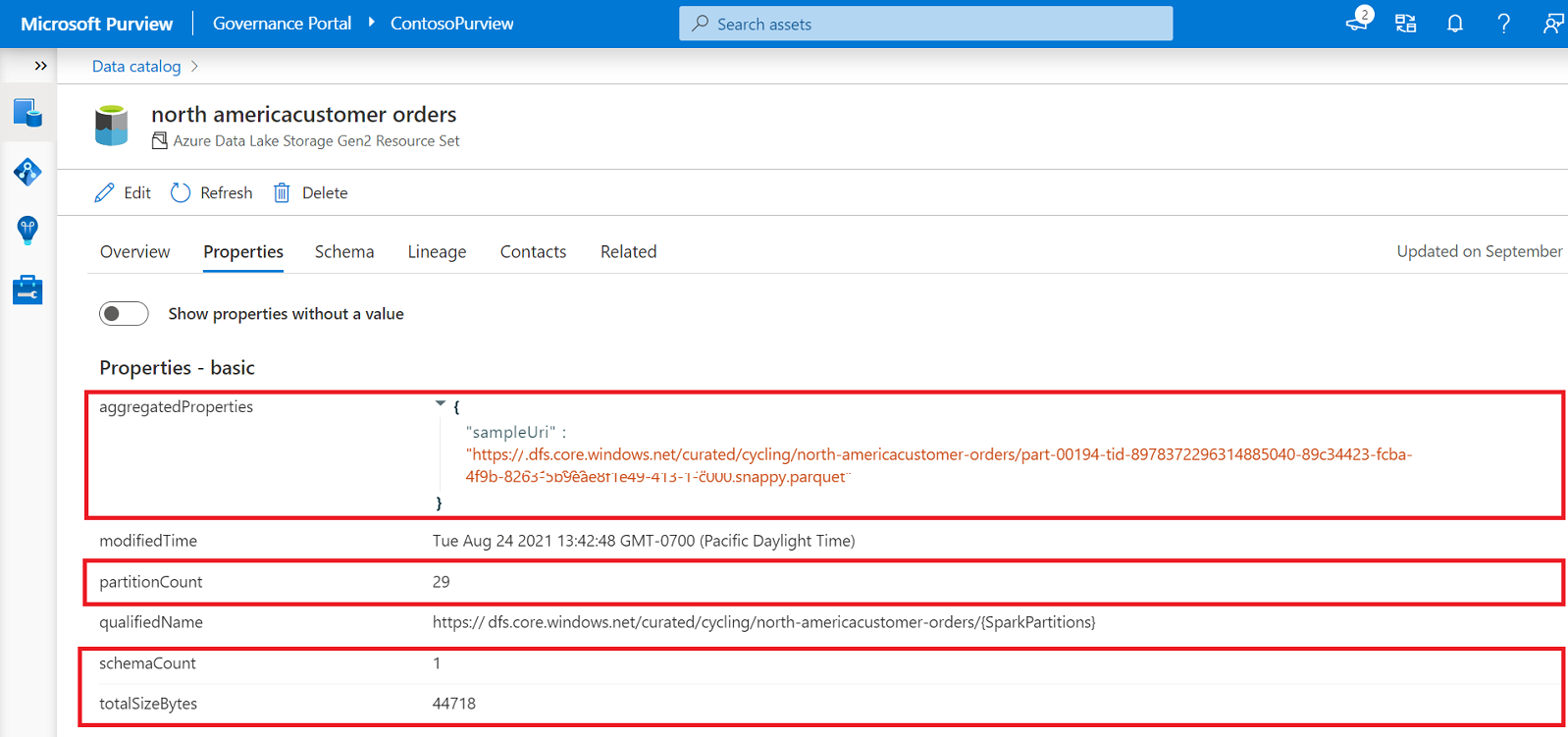Viewport: 1568px width, 737px height.
Task: Click the sampleUri parquet URL
Action: pyautogui.click(x=939, y=465)
